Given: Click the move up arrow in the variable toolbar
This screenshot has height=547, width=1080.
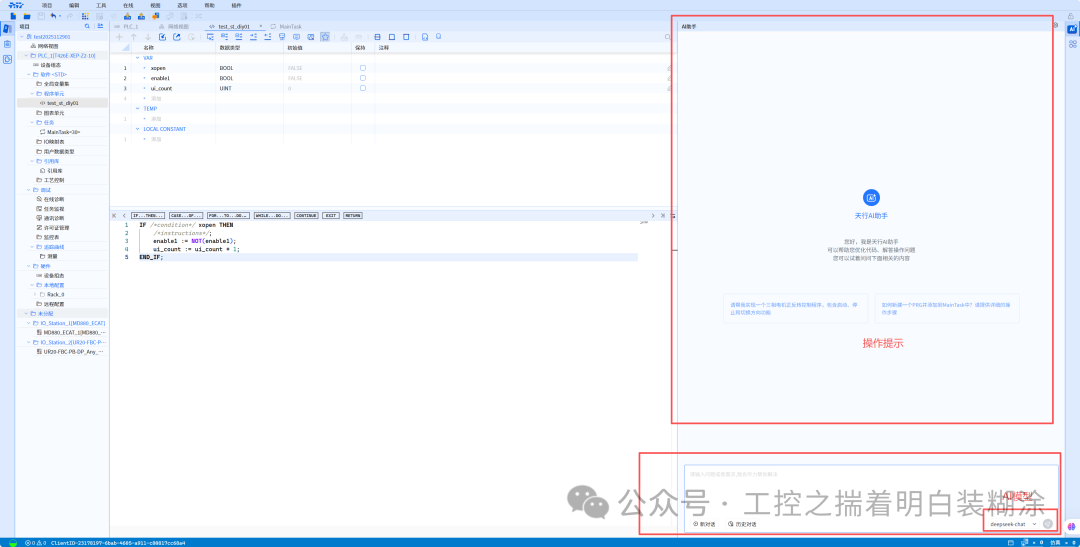Looking at the screenshot, I should [134, 37].
